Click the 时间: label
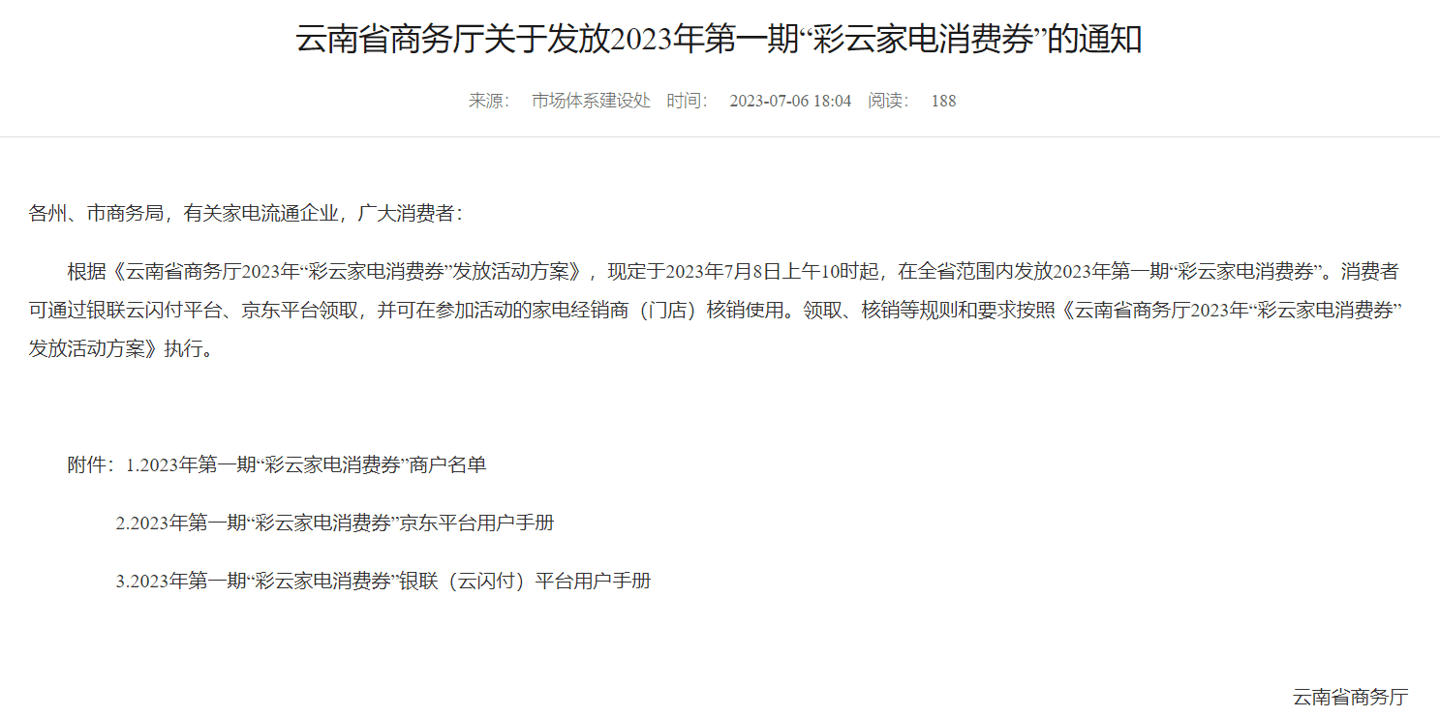This screenshot has width=1440, height=717. click(x=687, y=101)
